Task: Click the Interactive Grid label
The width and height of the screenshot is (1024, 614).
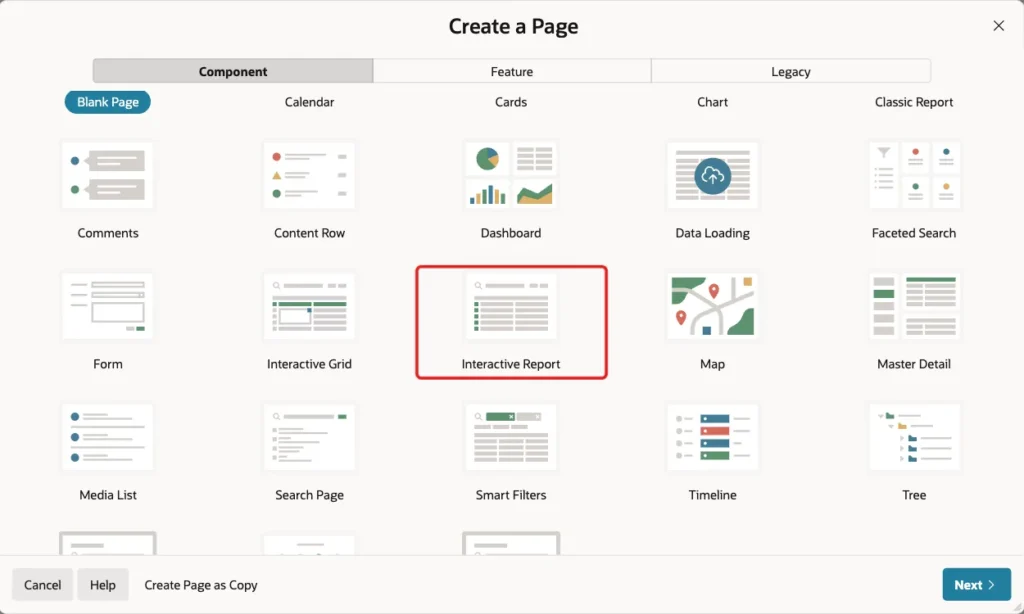Action: (x=310, y=364)
